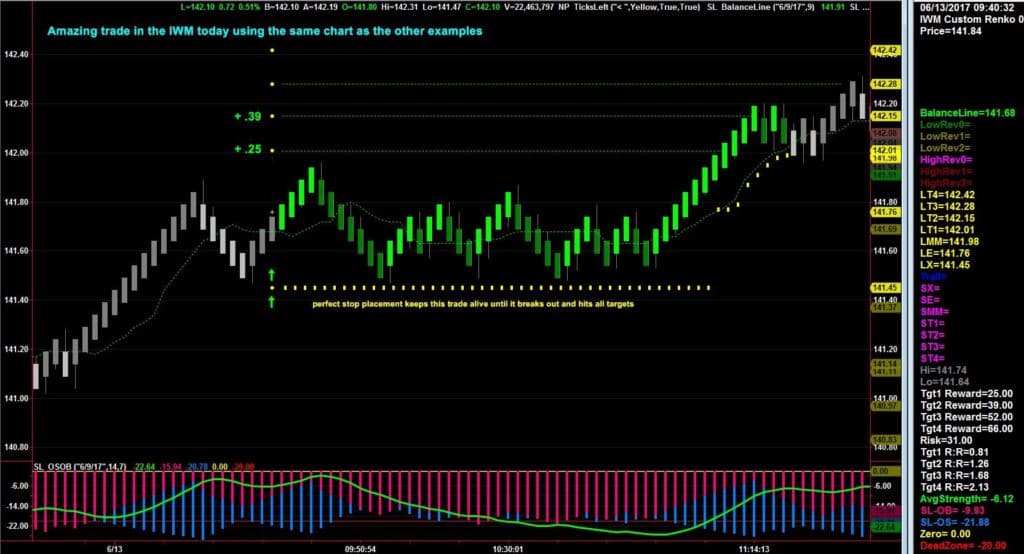Click the 10:30:01 time axis label

pos(507,549)
